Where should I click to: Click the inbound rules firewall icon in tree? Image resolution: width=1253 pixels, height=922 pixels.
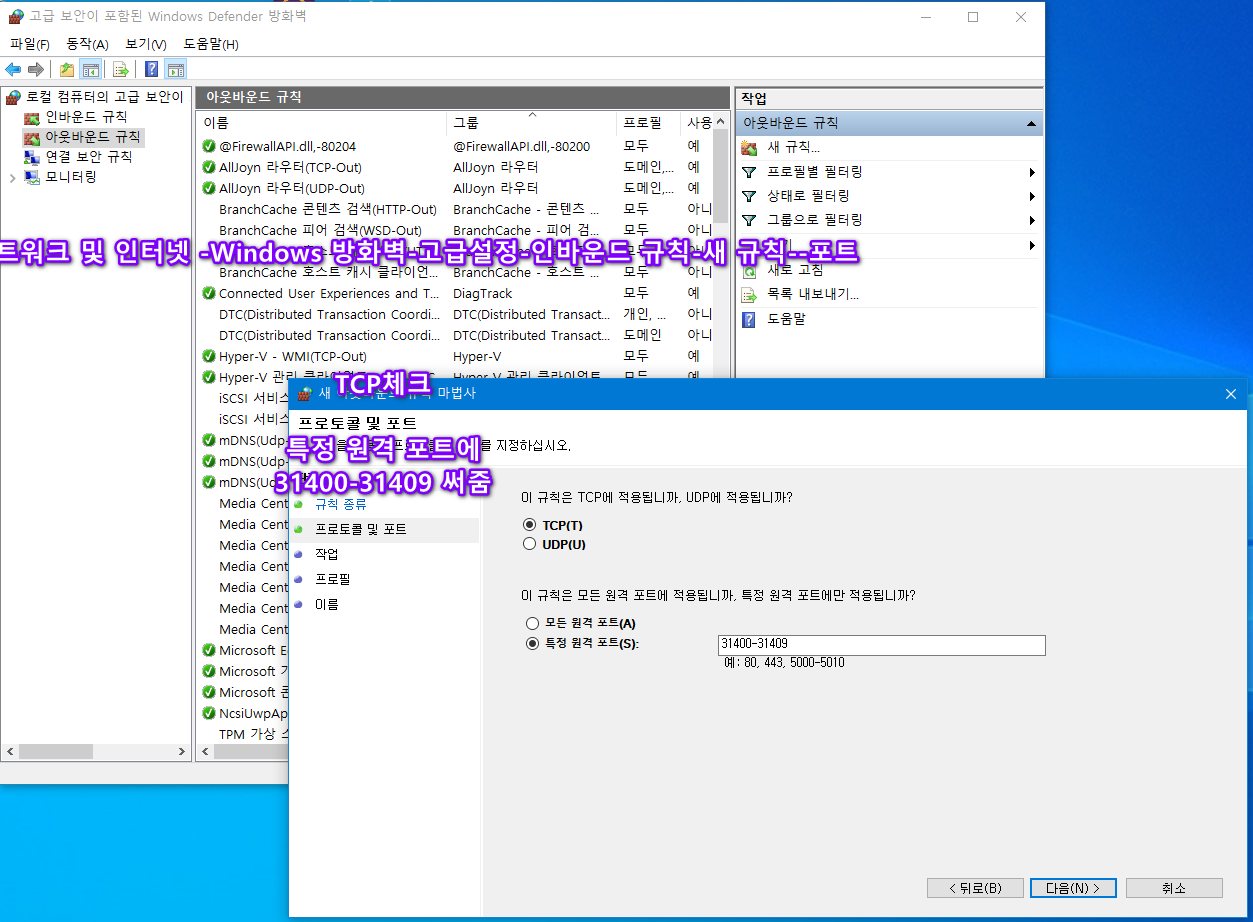(x=32, y=117)
